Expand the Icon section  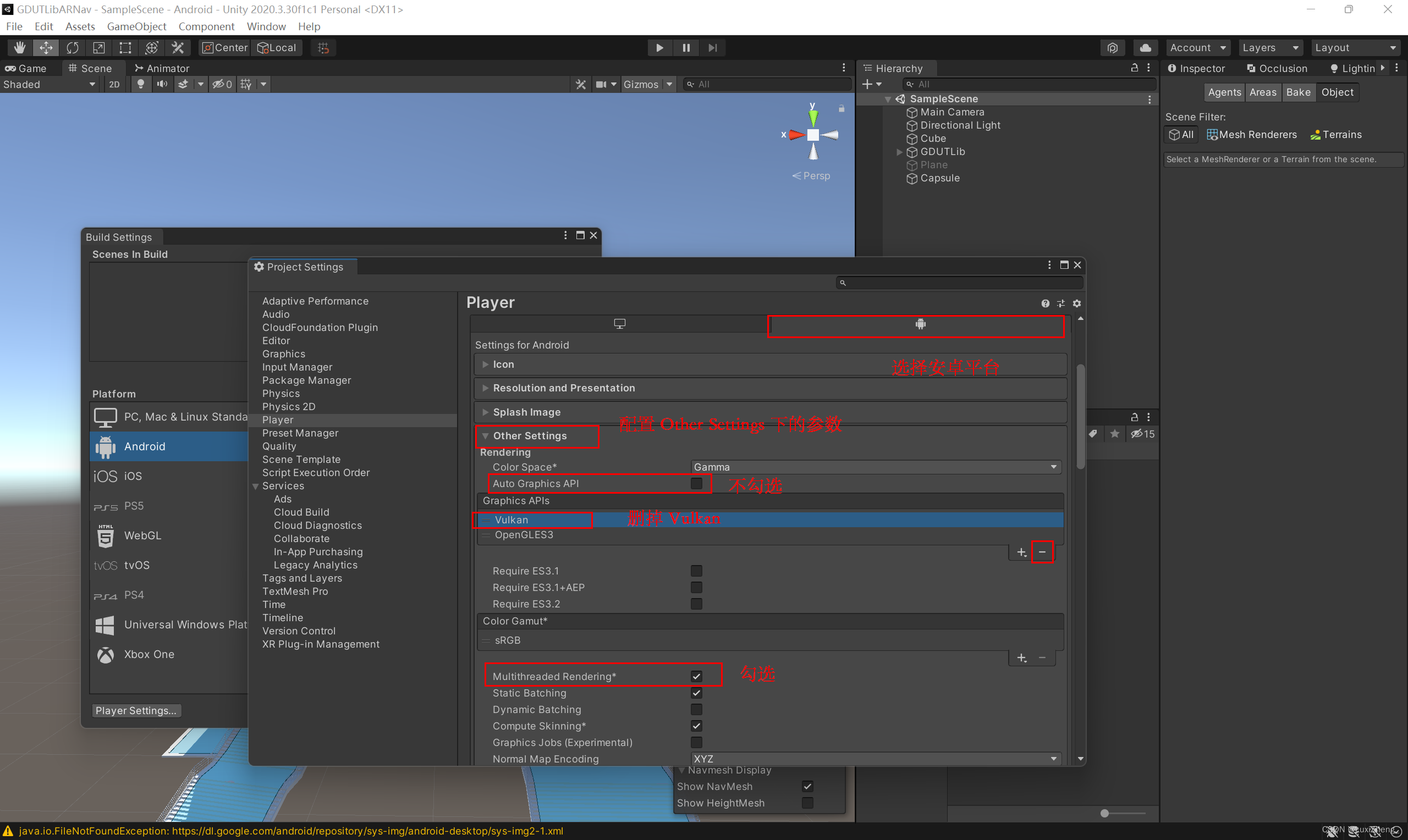click(x=485, y=364)
